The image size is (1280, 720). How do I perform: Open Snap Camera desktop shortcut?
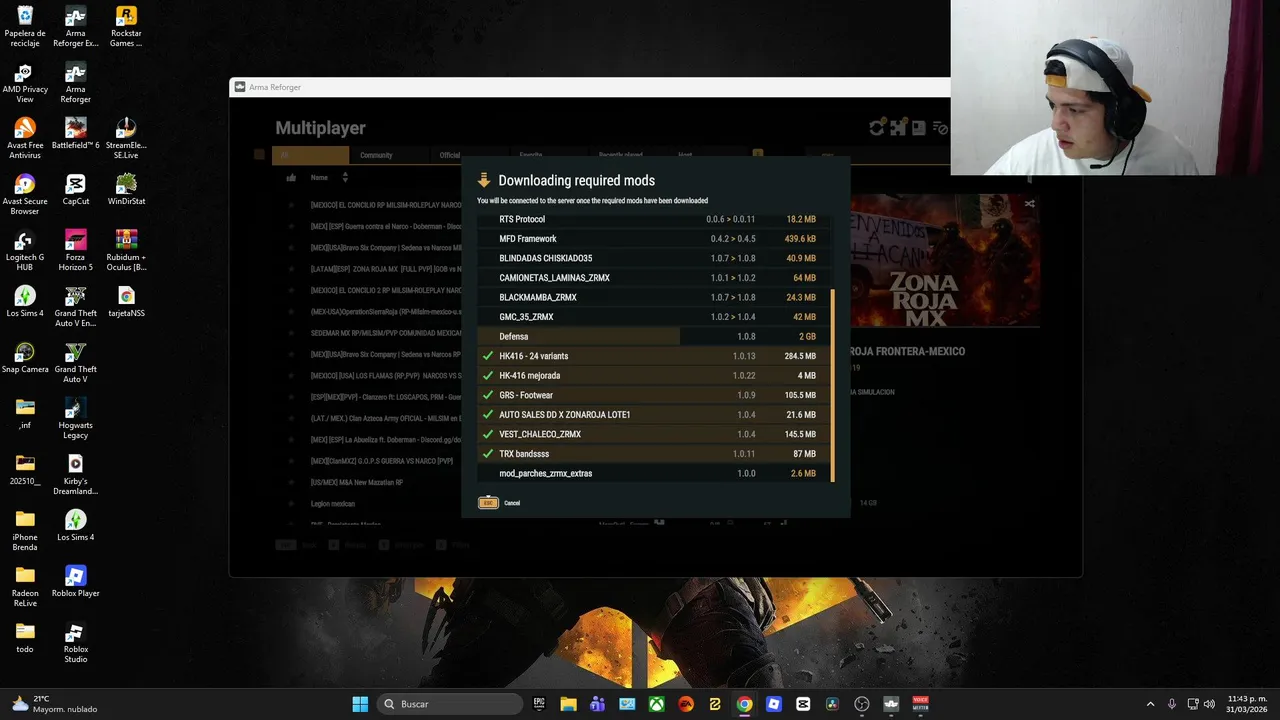tap(25, 358)
